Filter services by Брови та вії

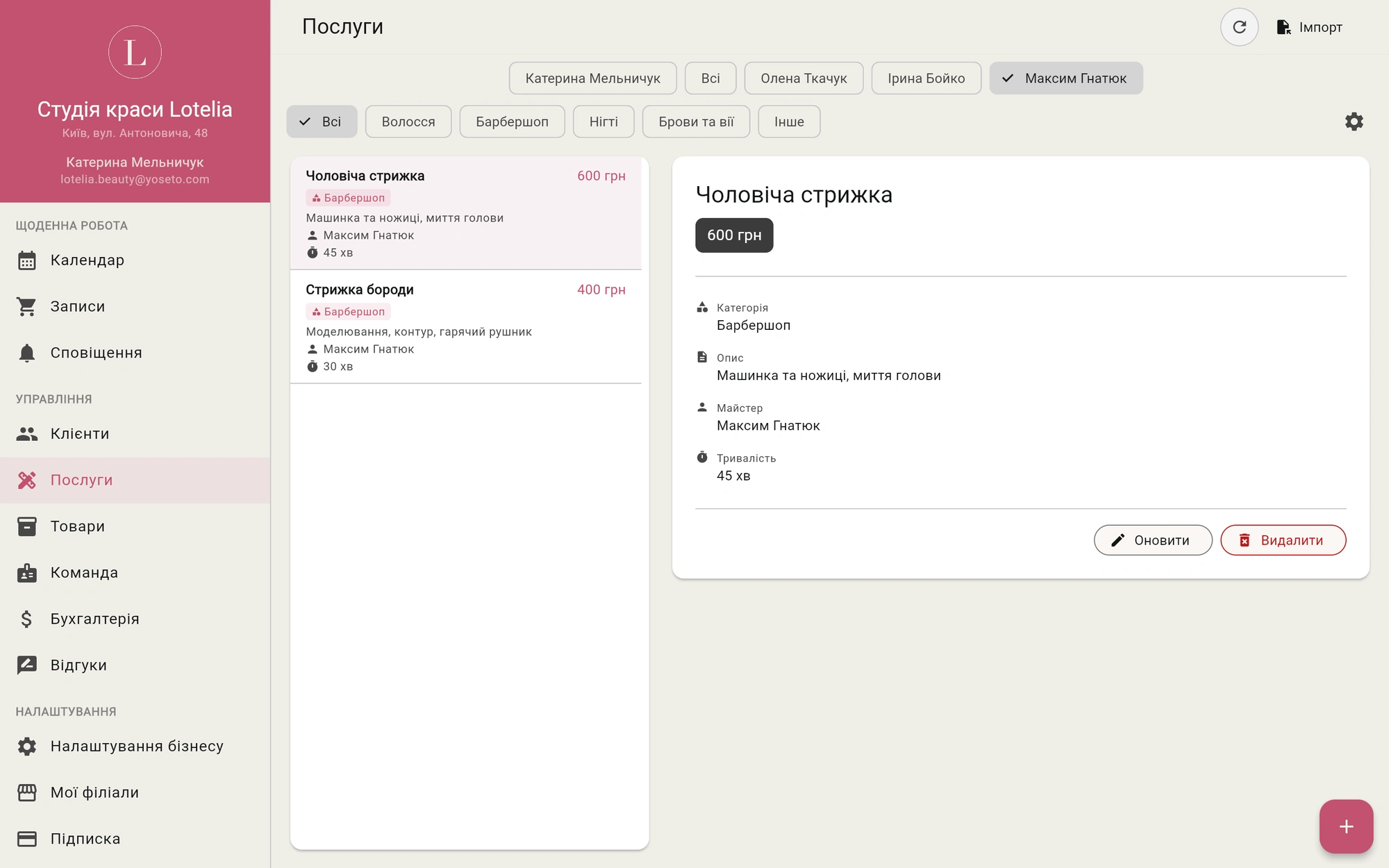696,122
